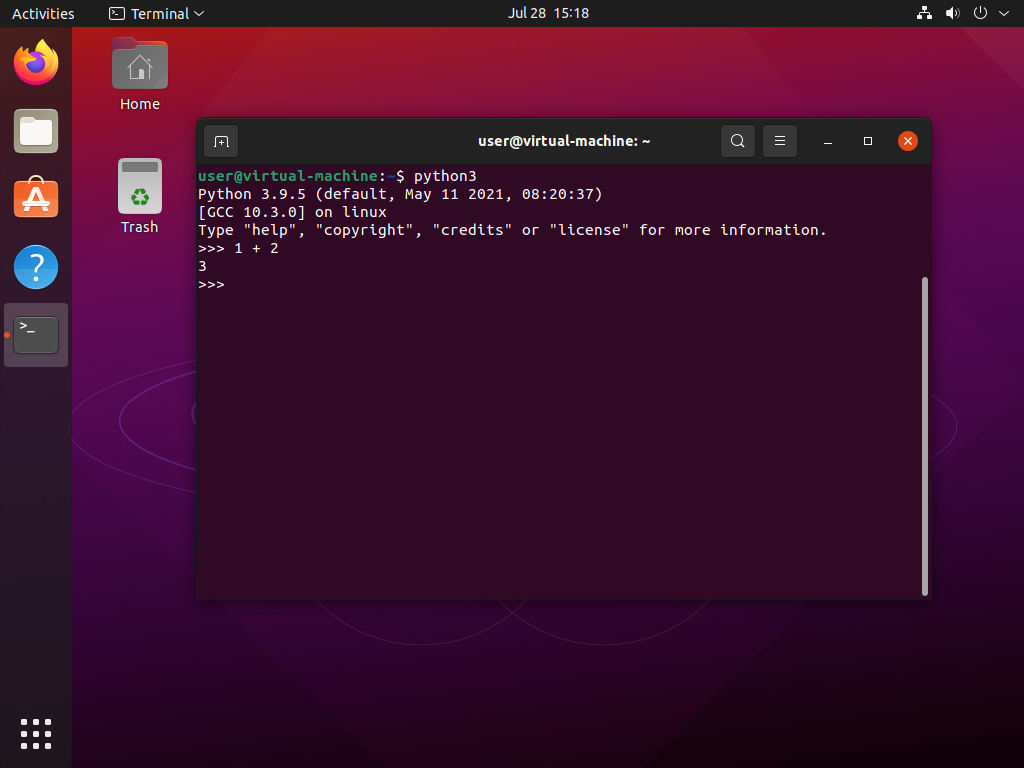1024x768 pixels.
Task: Open the terminal hamburger menu
Action: (x=780, y=141)
